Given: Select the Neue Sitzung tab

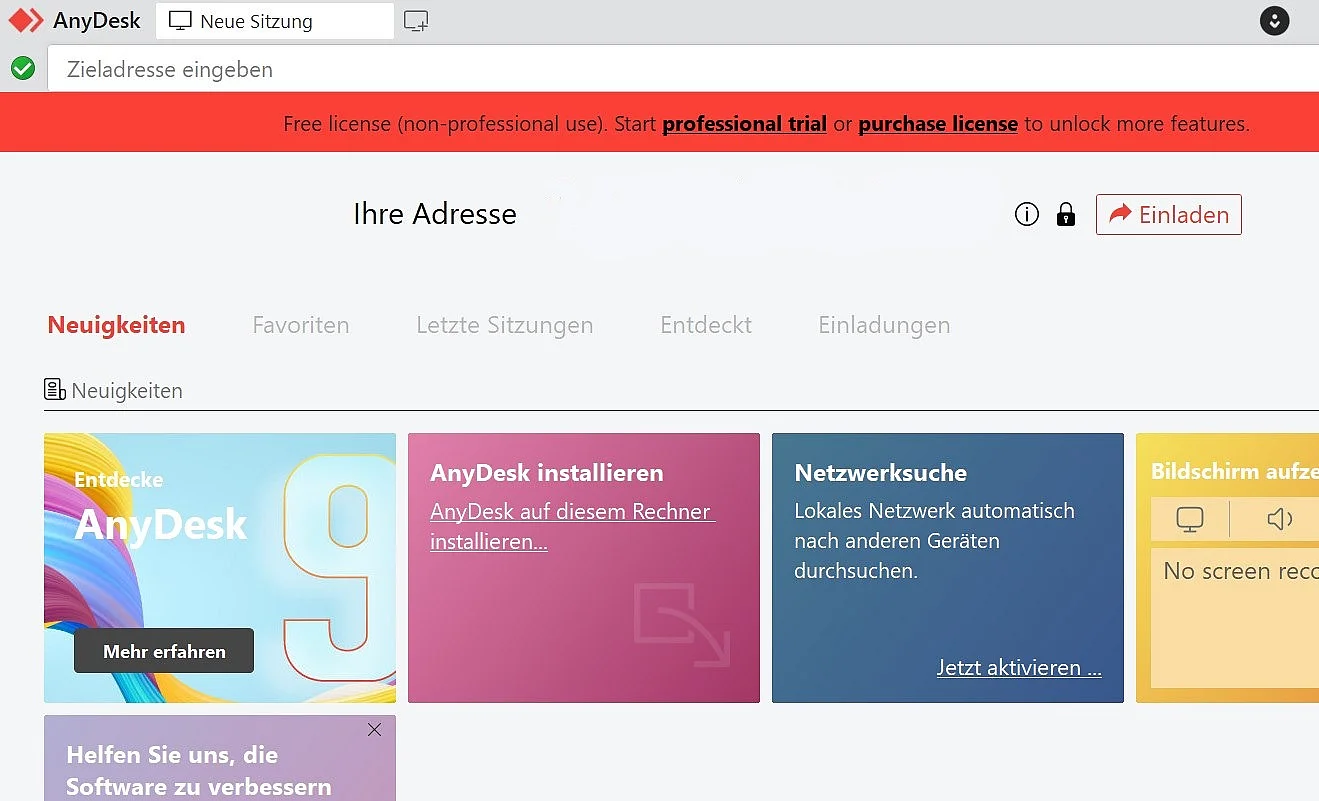Looking at the screenshot, I should [x=275, y=21].
